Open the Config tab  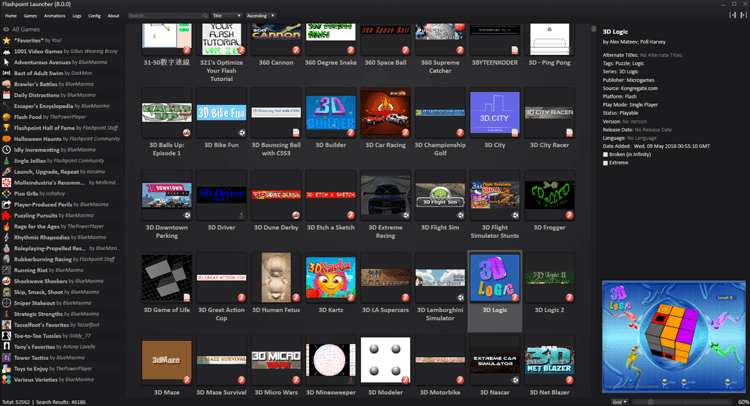[94, 16]
